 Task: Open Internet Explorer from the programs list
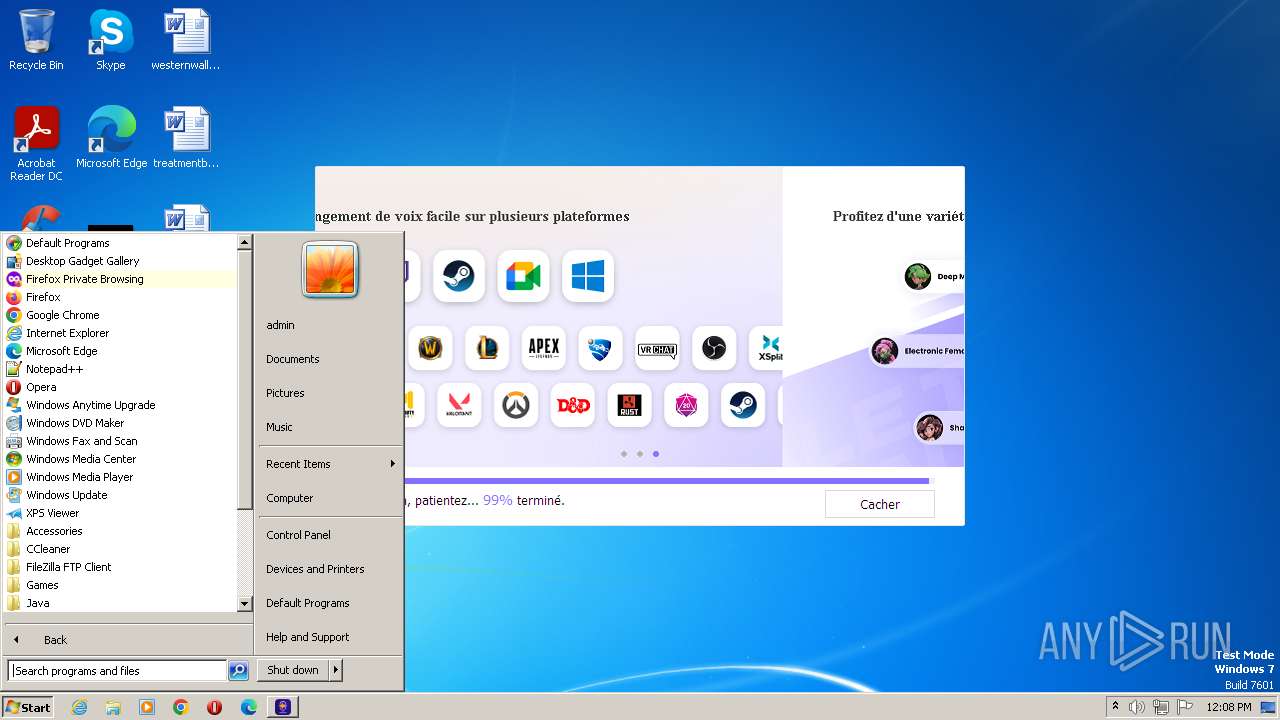[x=120, y=333]
